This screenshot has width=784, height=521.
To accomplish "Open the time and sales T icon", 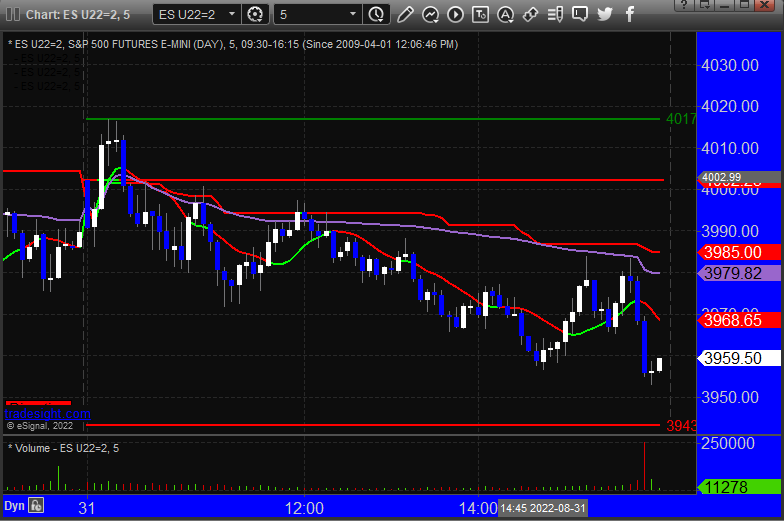I will 480,14.
